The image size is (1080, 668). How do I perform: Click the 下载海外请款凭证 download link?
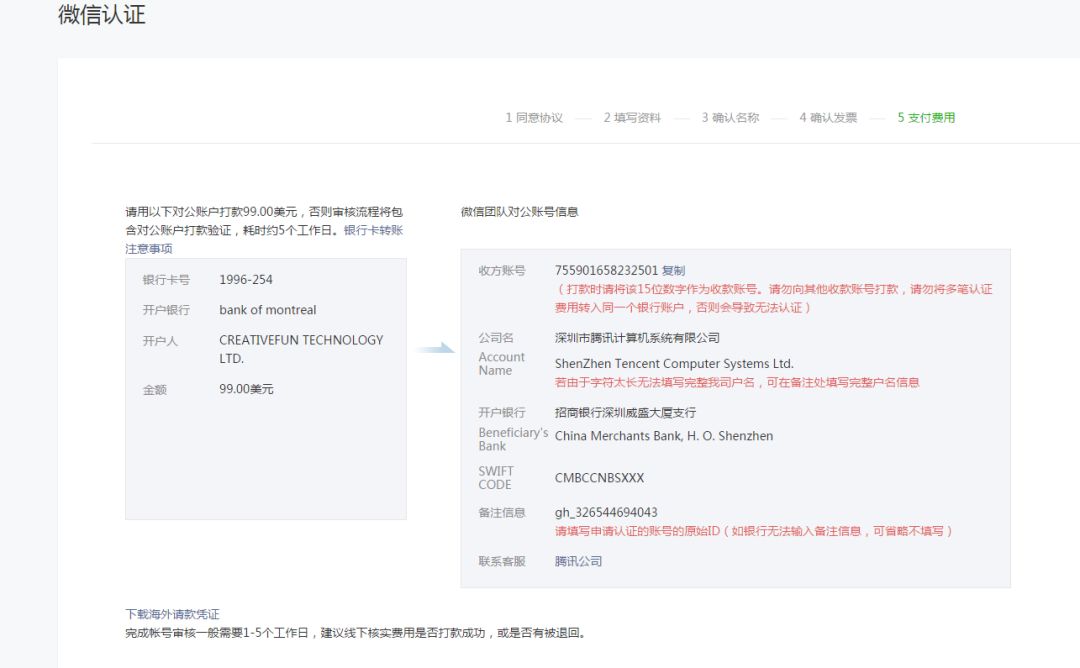point(172,614)
